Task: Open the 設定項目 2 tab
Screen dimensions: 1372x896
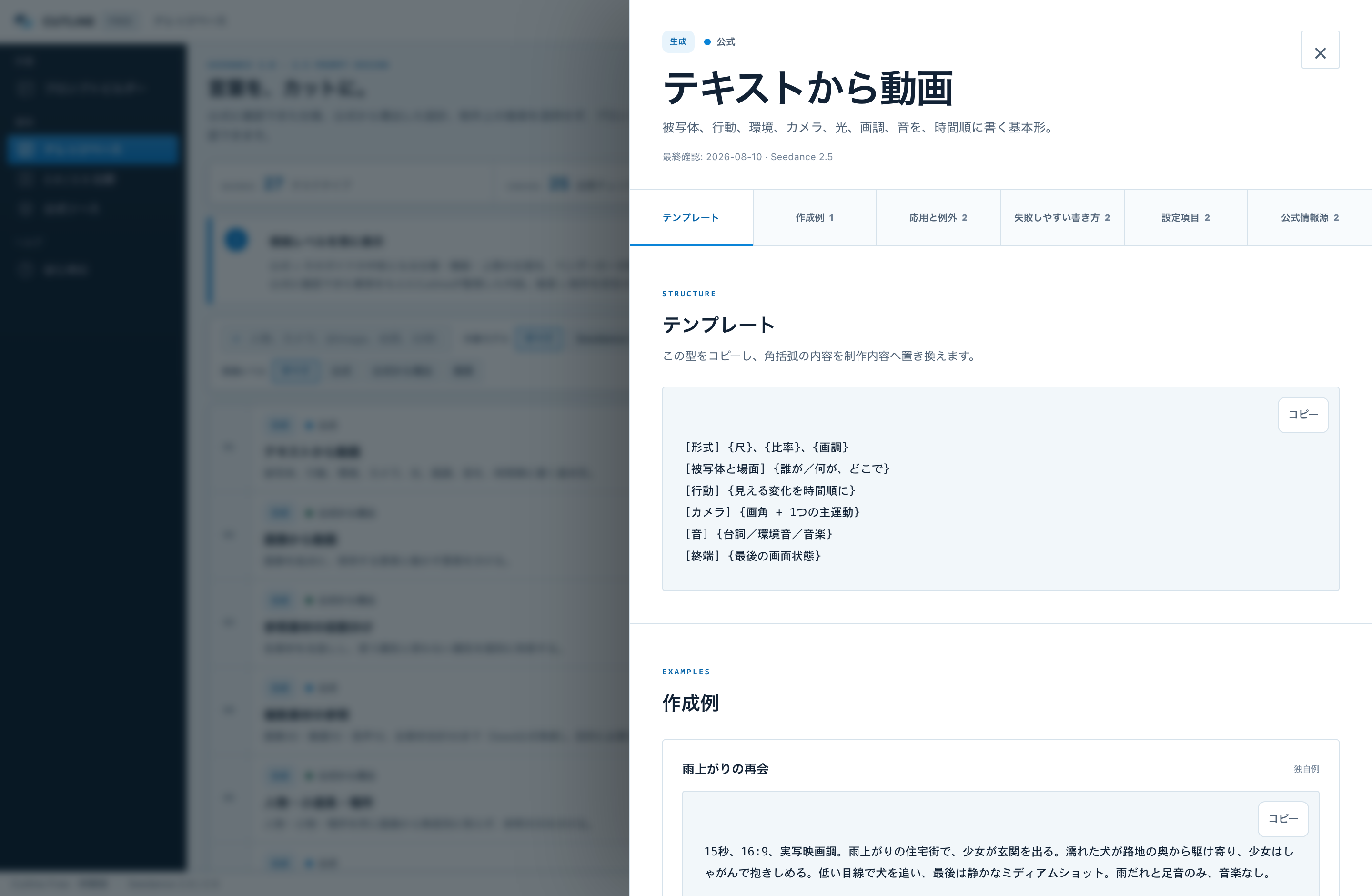Action: click(1185, 217)
